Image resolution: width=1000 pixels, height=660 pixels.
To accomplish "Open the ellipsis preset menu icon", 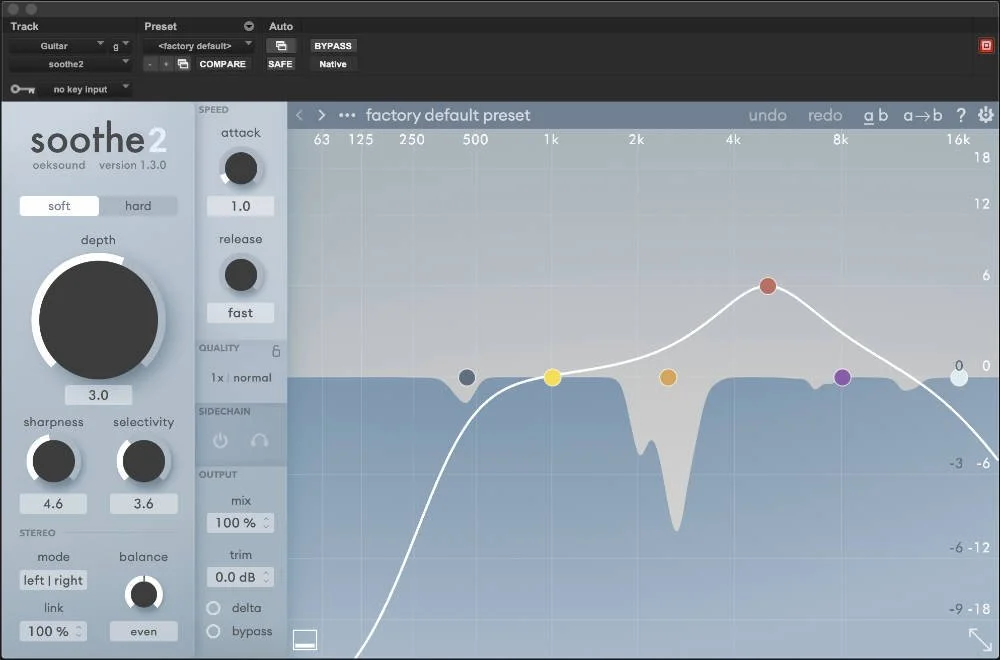I will coord(346,114).
